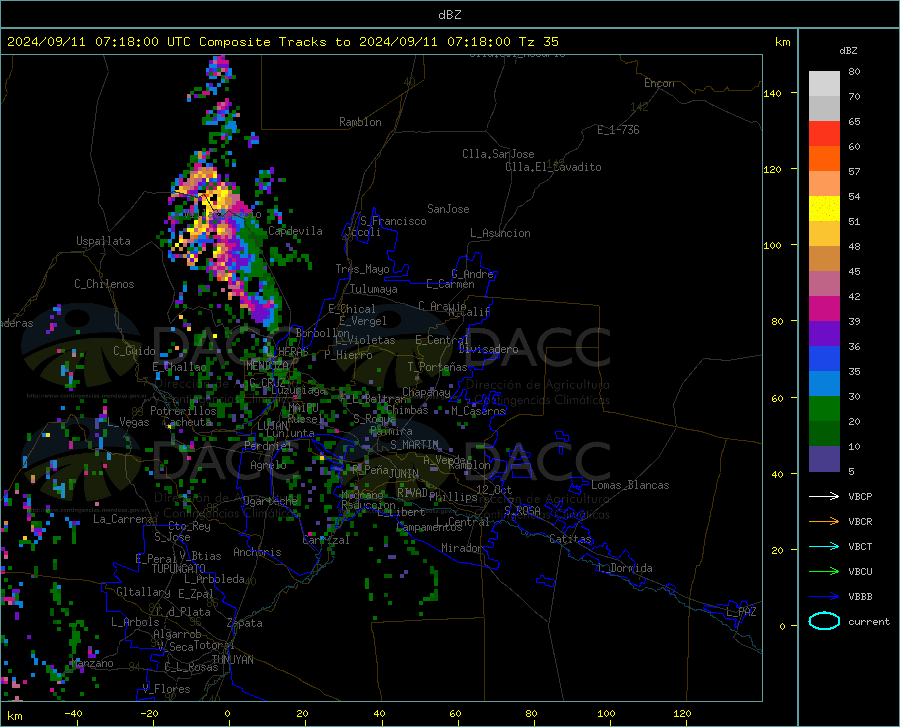Click the 'Tz 35' threshold value
Viewport: 900px width, 727px height.
pyautogui.click(x=539, y=42)
